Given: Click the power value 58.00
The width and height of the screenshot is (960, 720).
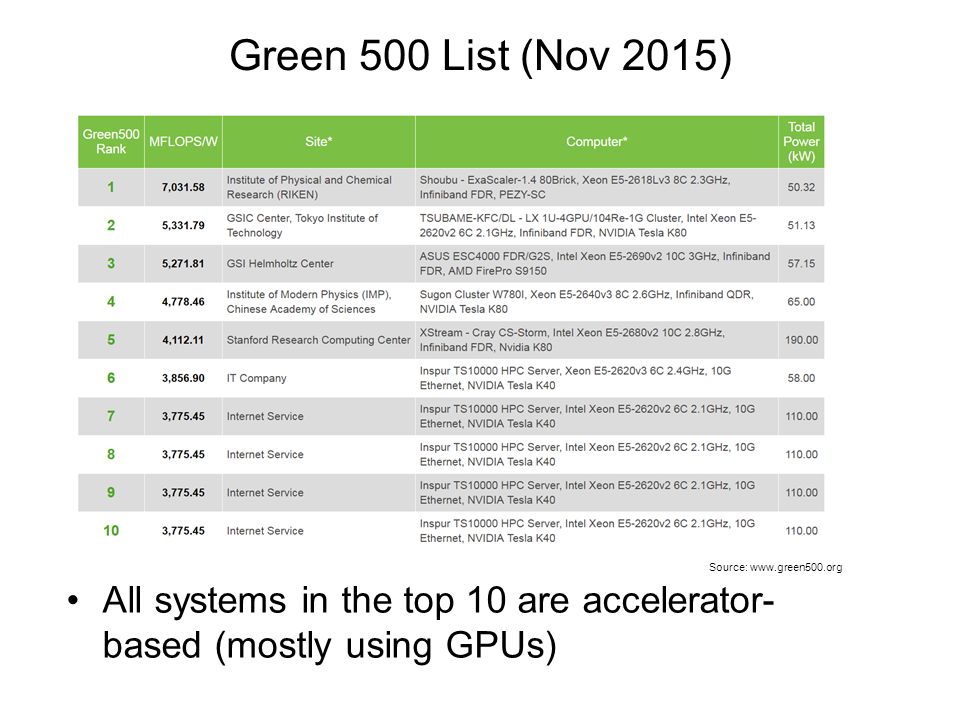Looking at the screenshot, I should pos(801,378).
